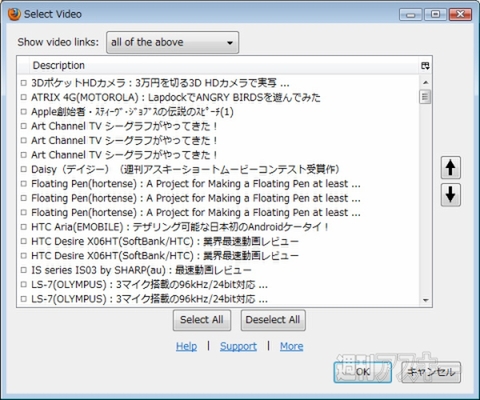Tick the ATRIX 4G(MOTOROLA) checkbox
Screen dimensions: 480x400
[23, 97]
